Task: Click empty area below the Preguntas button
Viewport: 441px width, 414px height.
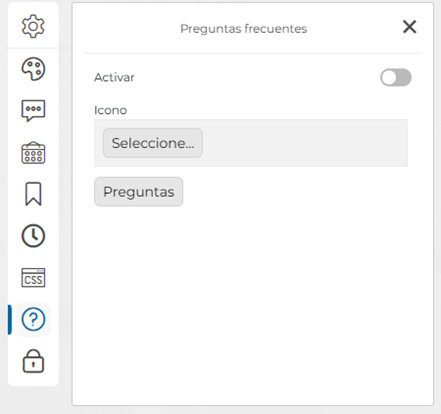Action: tap(253, 300)
